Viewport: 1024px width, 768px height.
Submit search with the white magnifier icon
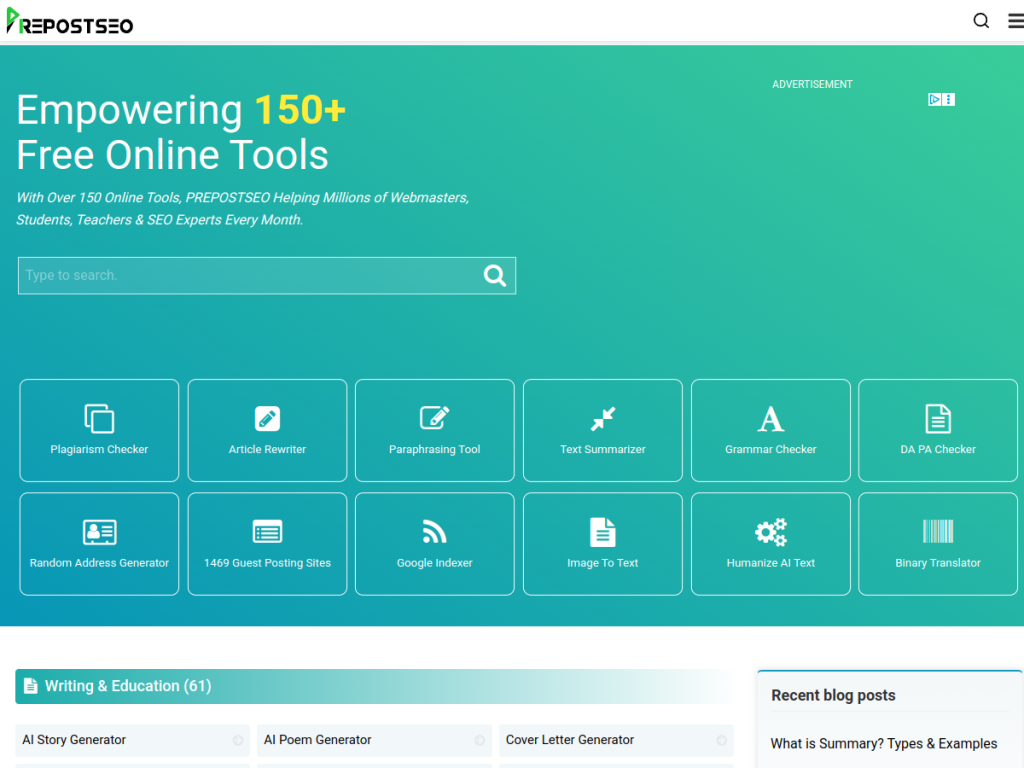(x=494, y=276)
